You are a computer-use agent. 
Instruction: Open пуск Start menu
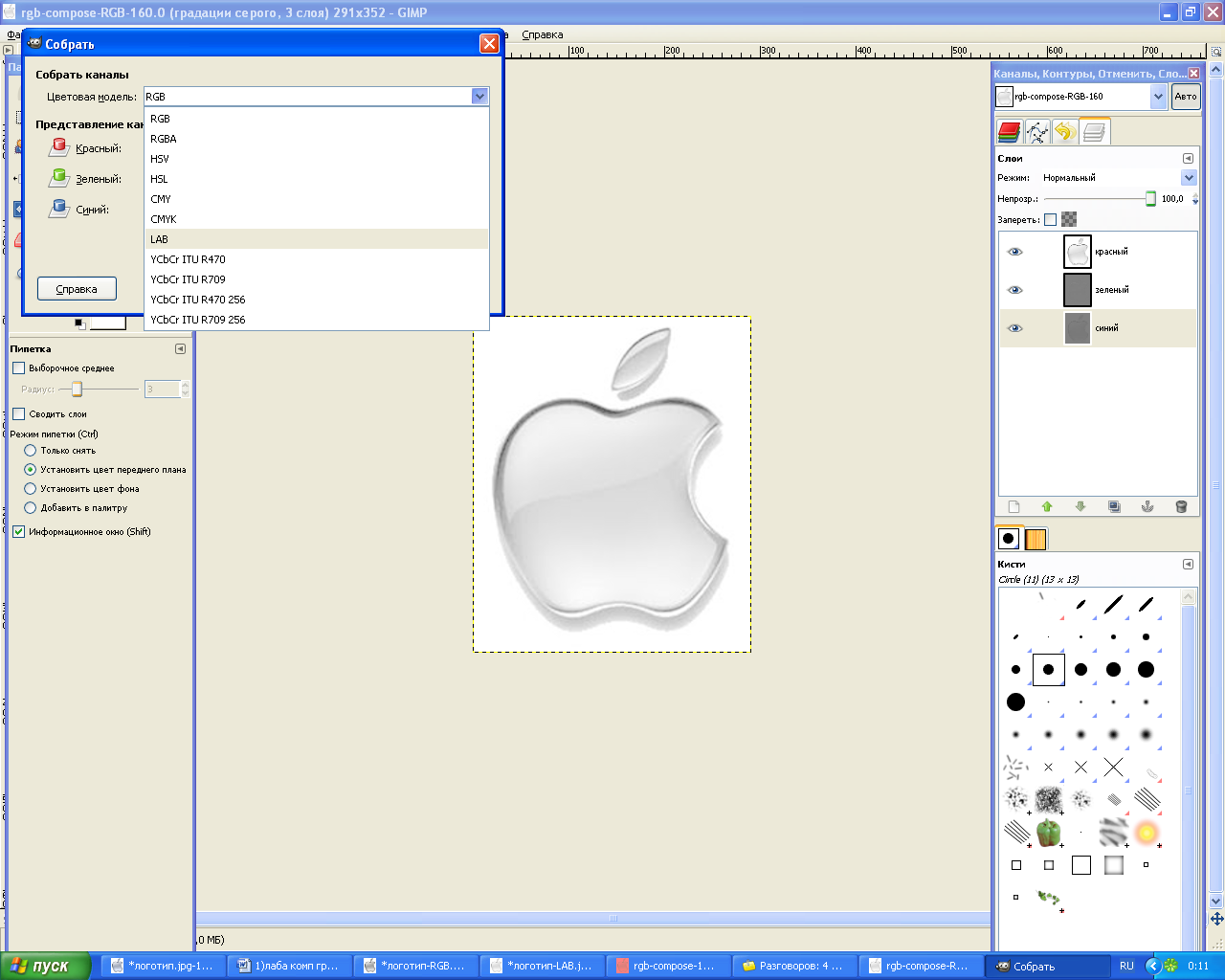(46, 966)
